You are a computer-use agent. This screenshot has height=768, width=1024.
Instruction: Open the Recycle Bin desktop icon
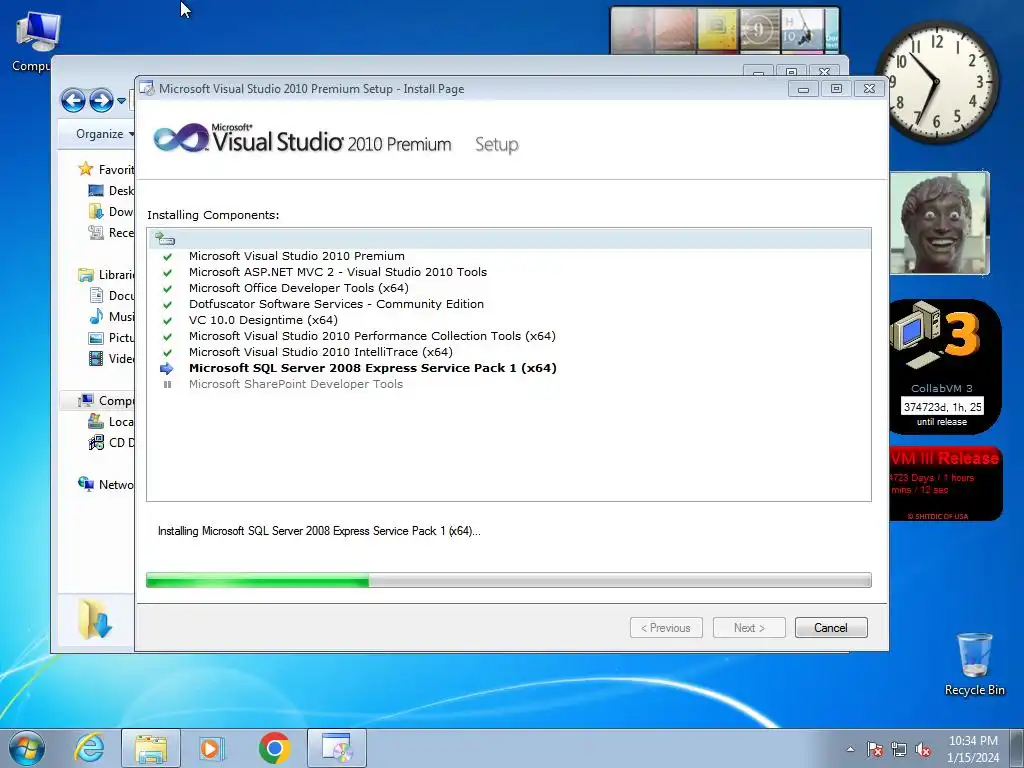(x=974, y=664)
